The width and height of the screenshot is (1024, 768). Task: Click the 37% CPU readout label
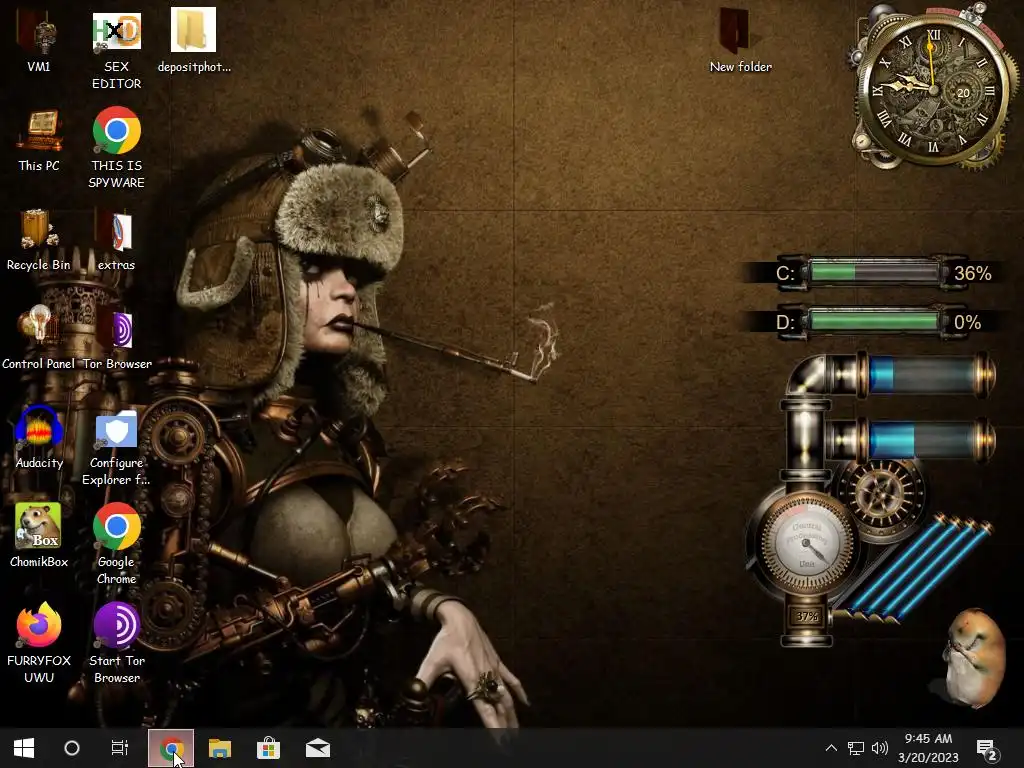807,616
